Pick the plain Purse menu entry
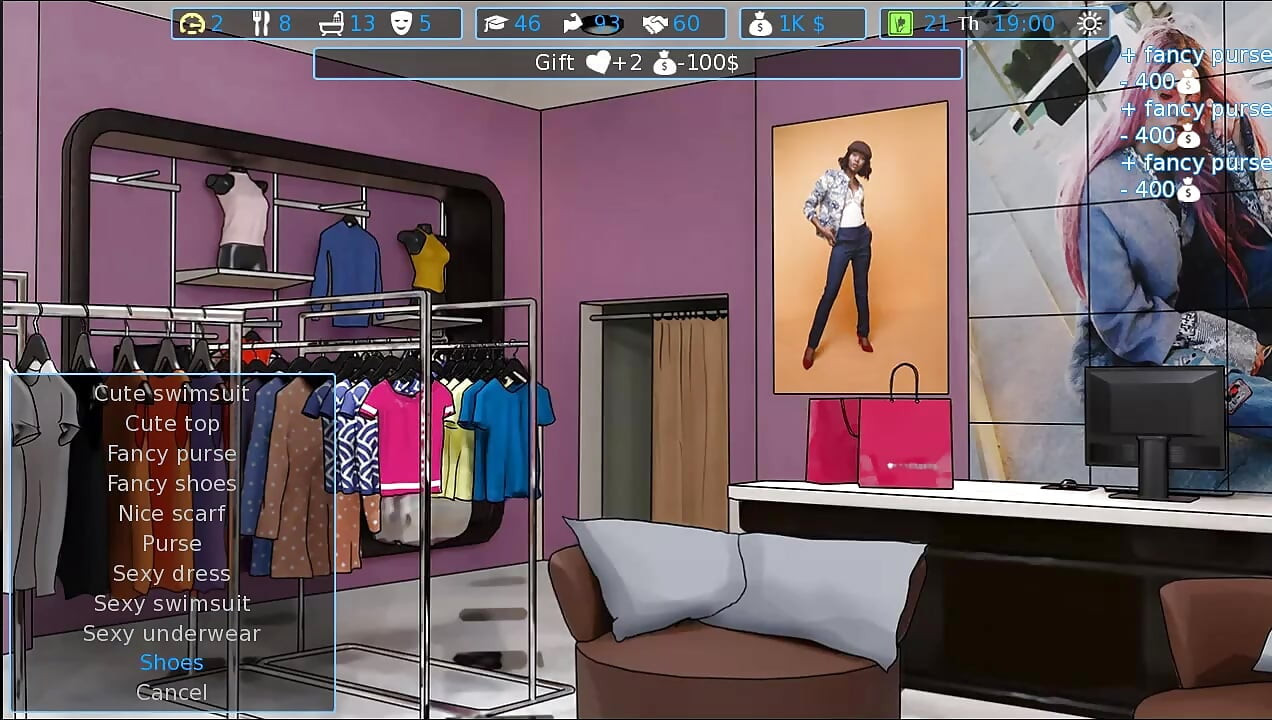This screenshot has height=720, width=1272. [172, 543]
